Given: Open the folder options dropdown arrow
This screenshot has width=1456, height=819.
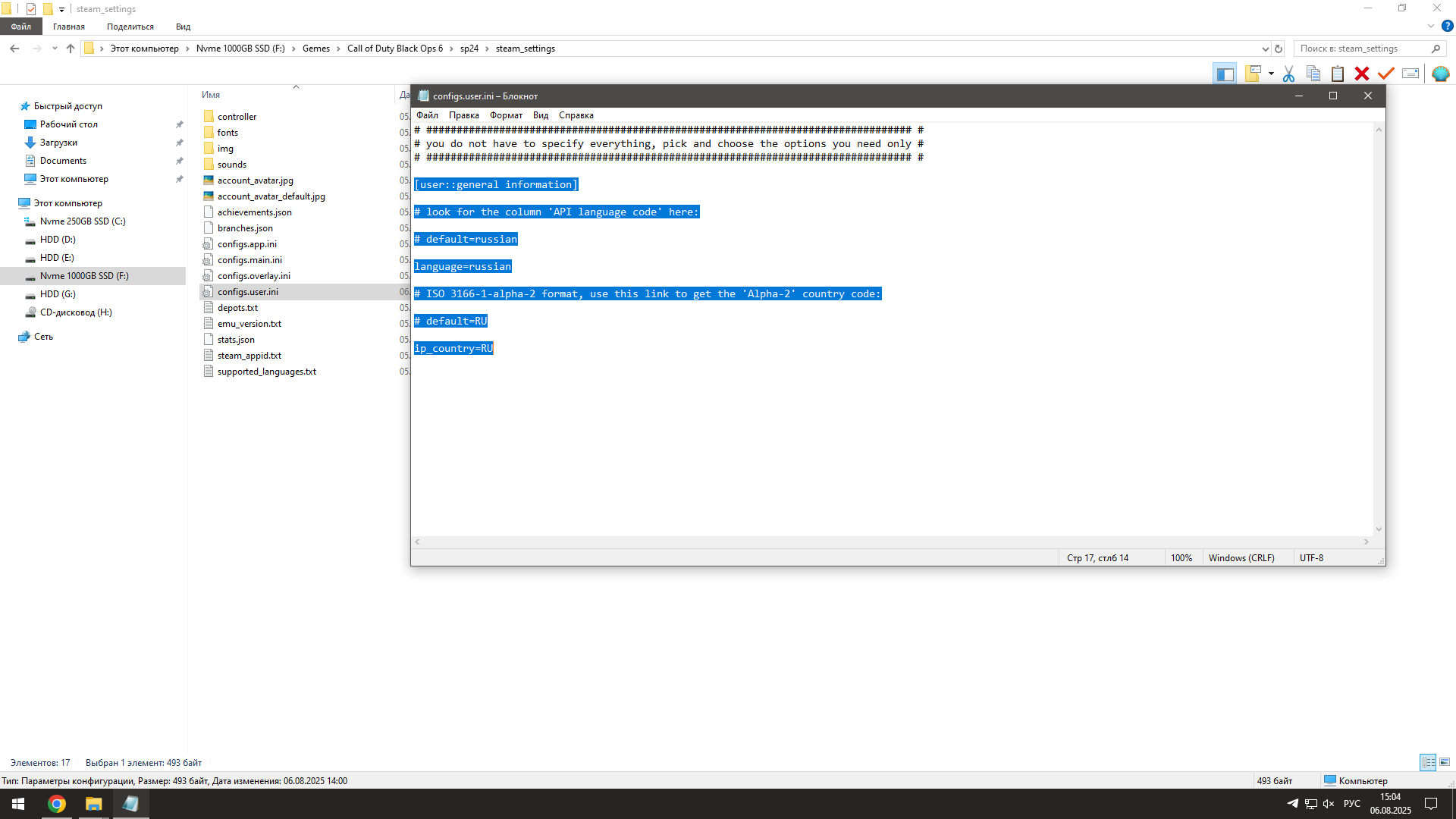Looking at the screenshot, I should (x=1271, y=74).
